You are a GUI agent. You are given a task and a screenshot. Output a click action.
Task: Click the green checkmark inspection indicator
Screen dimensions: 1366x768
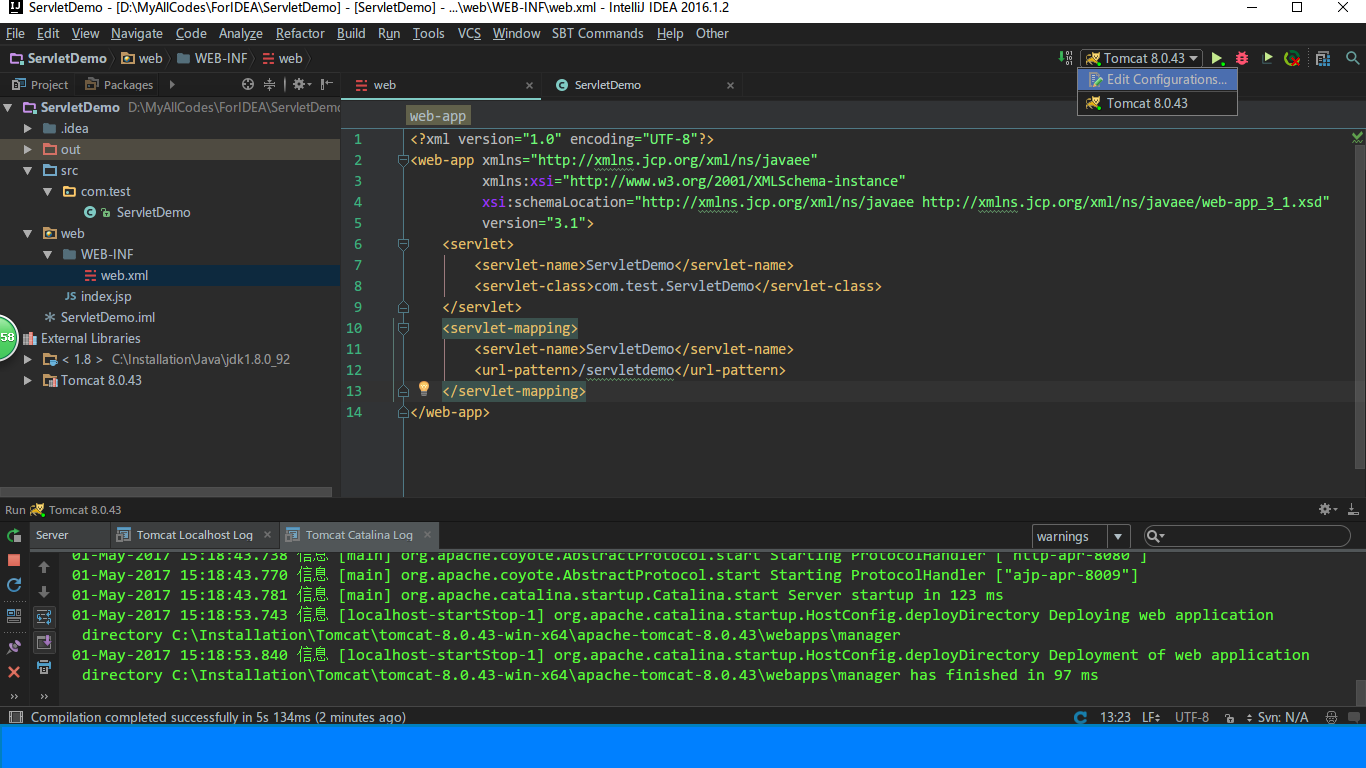[1357, 137]
